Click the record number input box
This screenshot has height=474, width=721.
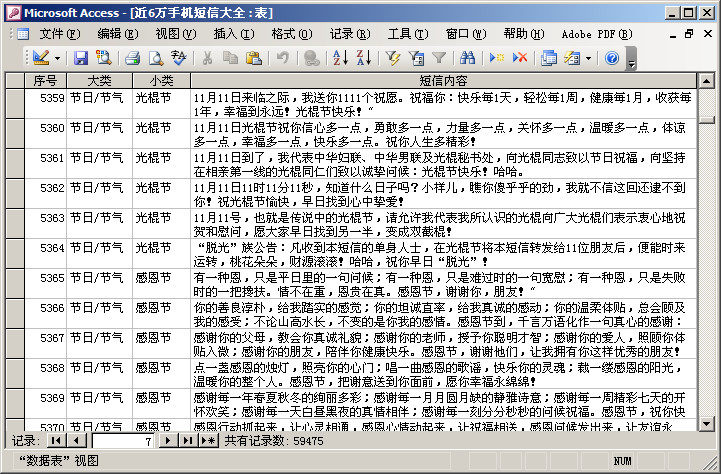(123, 441)
